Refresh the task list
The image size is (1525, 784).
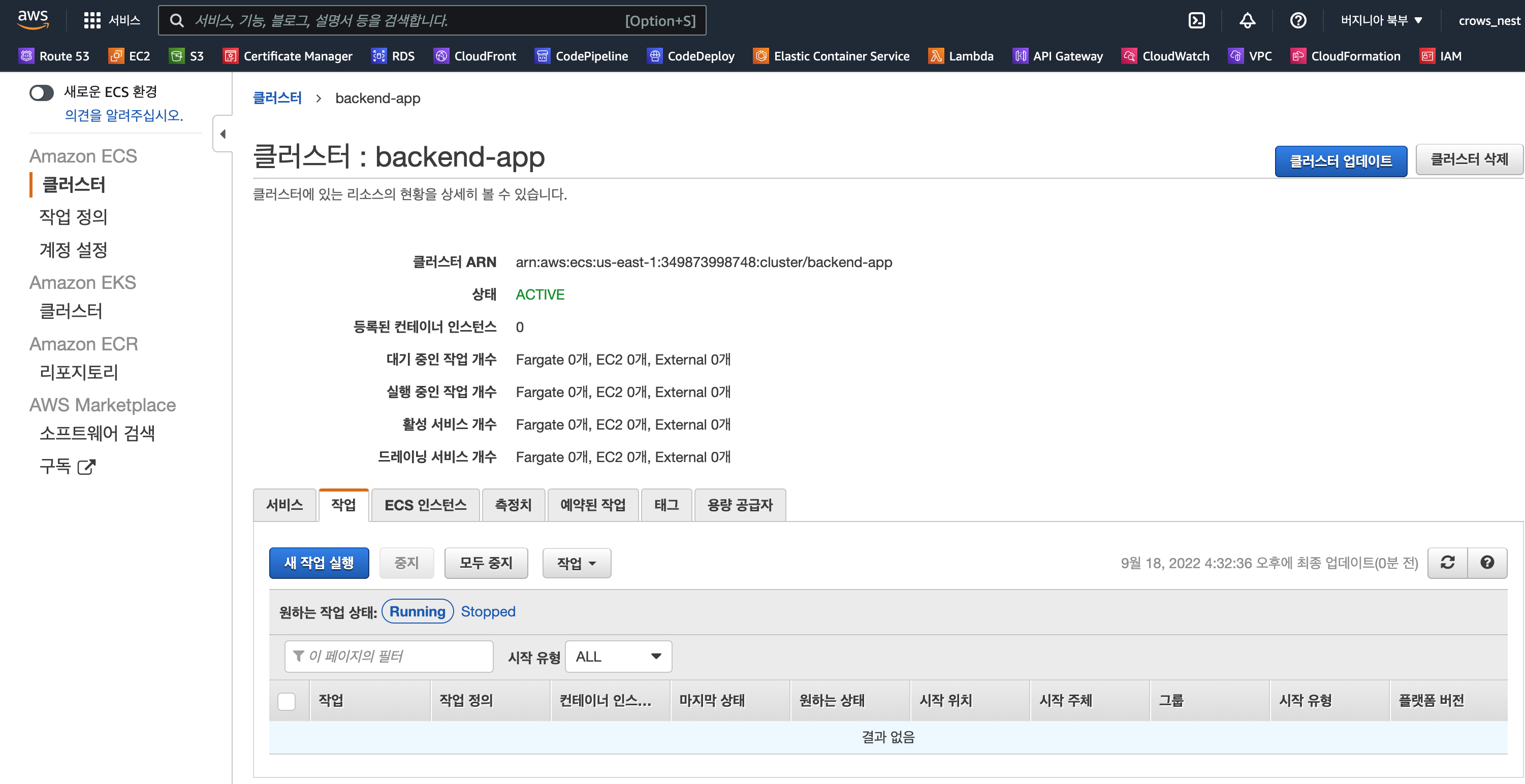pos(1447,563)
